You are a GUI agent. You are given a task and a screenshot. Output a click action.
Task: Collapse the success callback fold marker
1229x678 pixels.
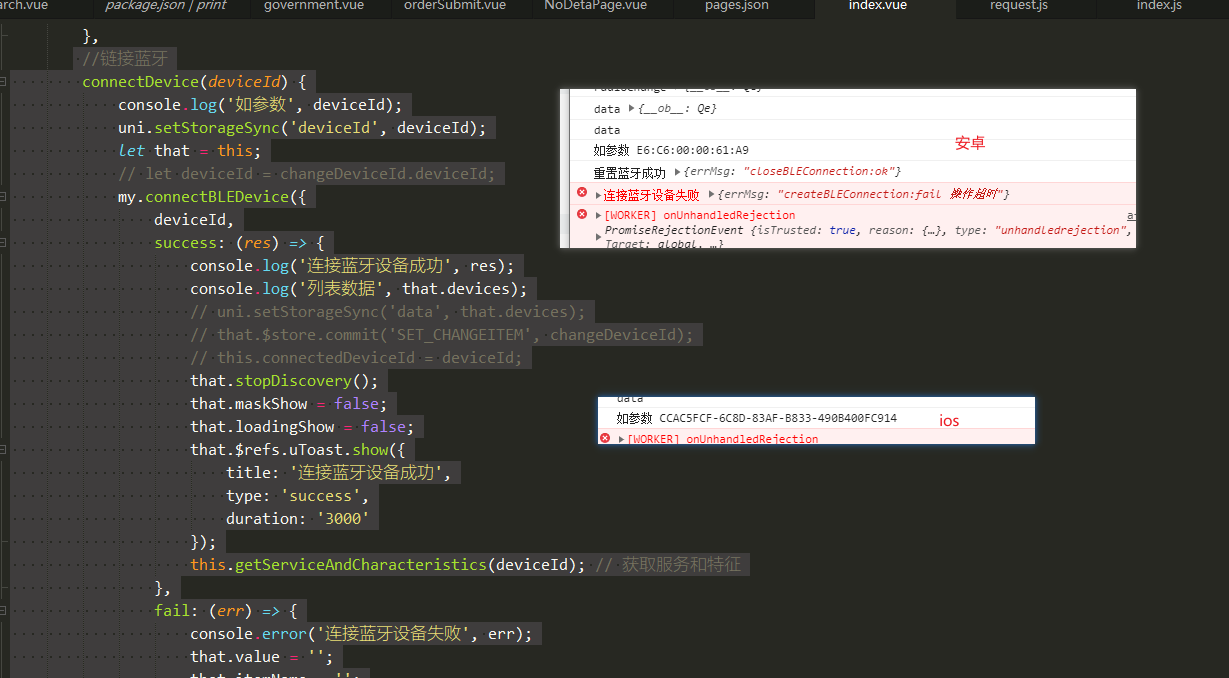4,243
